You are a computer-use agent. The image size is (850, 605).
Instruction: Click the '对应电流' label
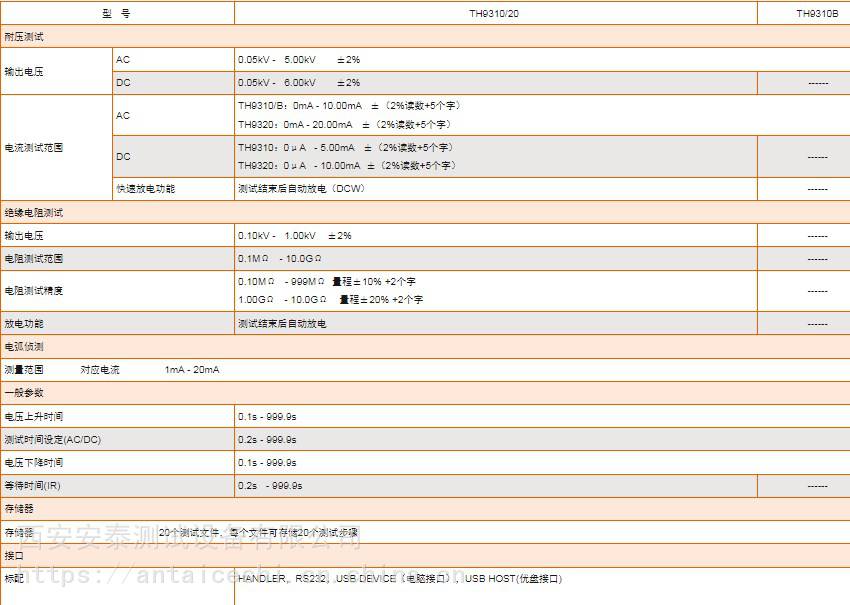tap(100, 370)
